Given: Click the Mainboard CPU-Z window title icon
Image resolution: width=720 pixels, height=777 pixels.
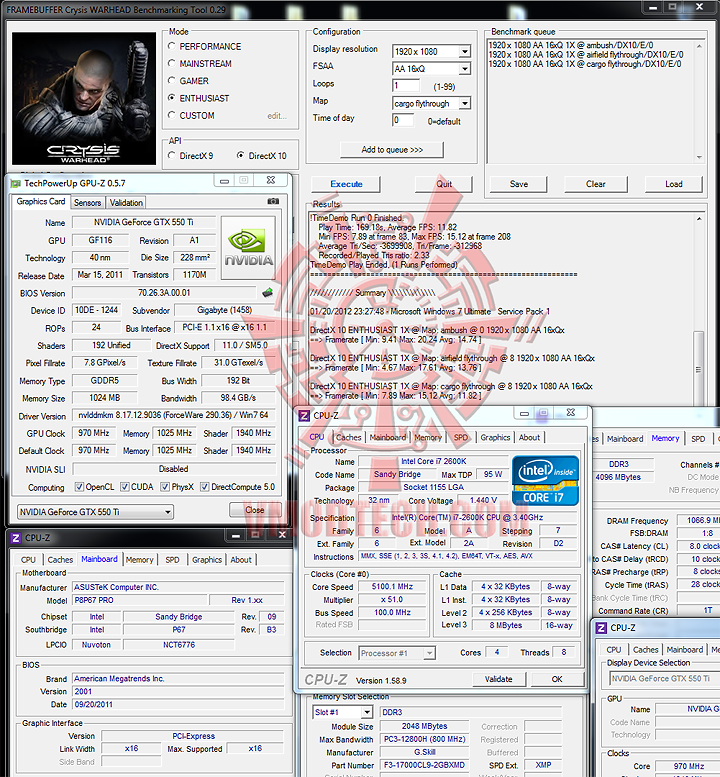Looking at the screenshot, I should [16, 538].
